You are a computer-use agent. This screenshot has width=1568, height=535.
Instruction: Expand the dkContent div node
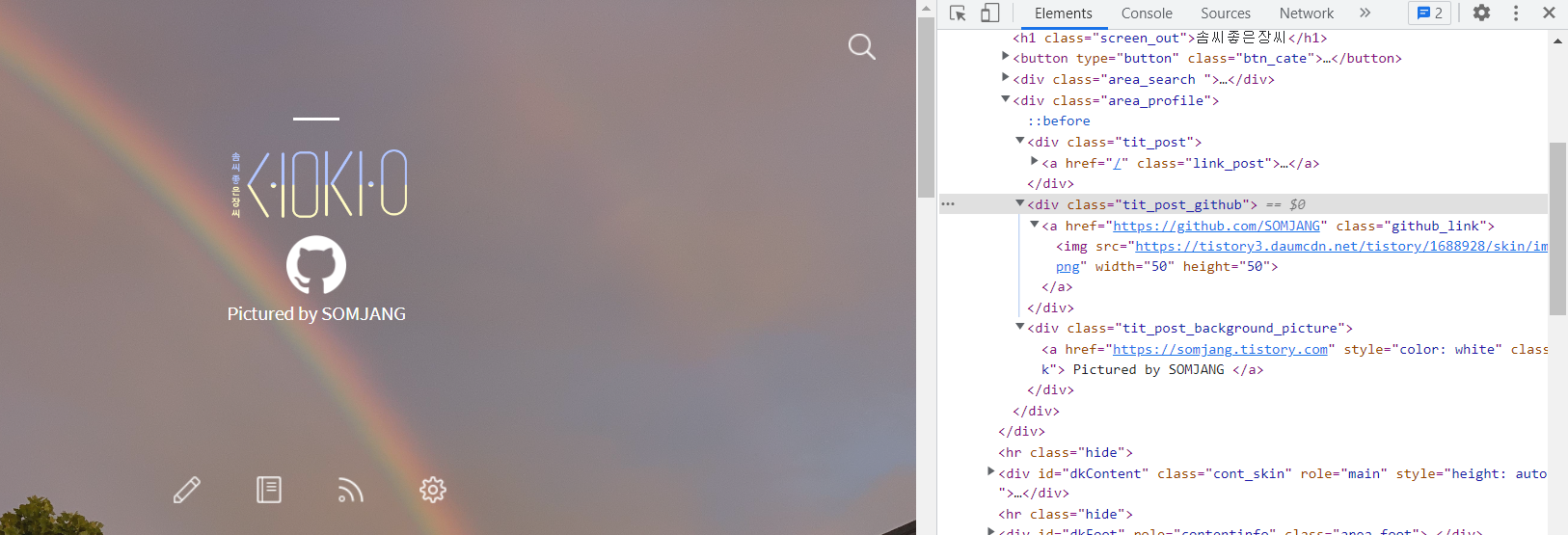991,472
